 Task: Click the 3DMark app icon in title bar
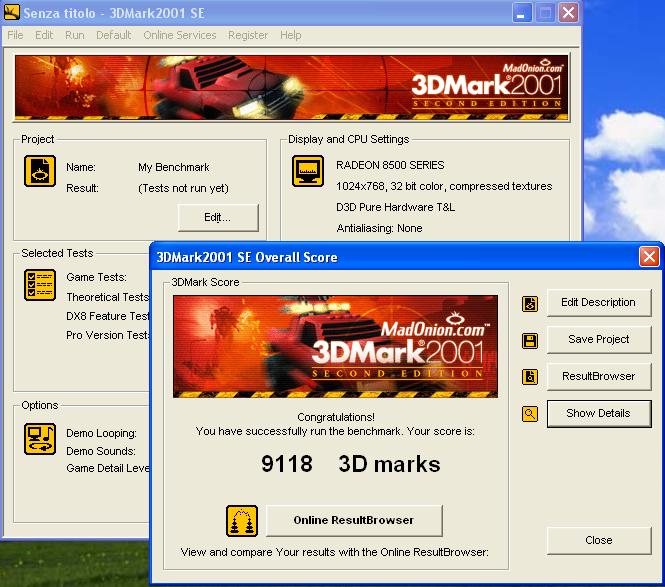11,12
